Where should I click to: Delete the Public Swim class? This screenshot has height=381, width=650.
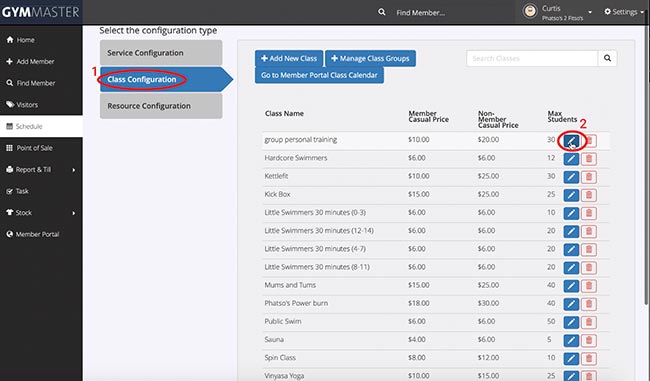(589, 322)
